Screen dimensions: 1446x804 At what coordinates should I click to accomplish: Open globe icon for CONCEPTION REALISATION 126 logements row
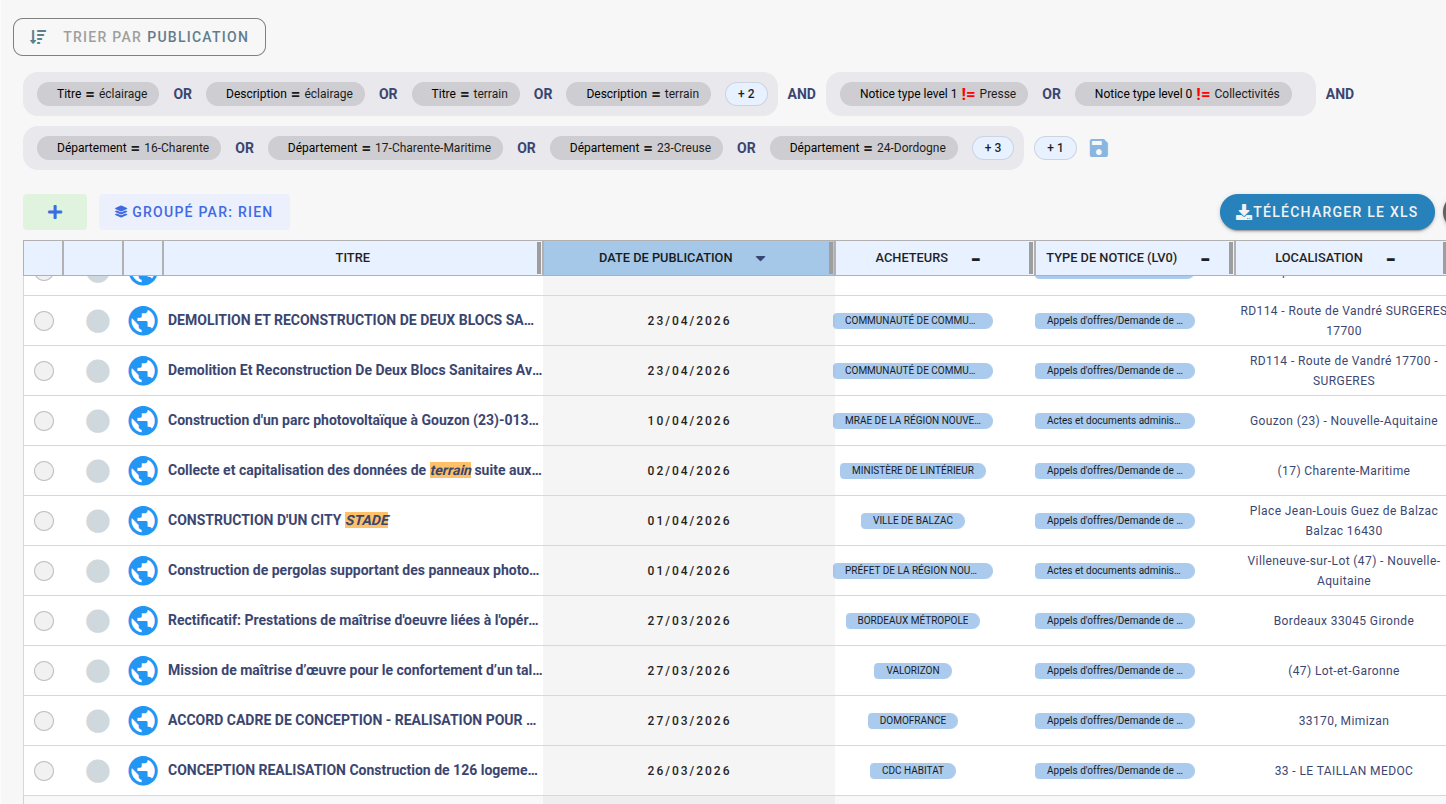(143, 770)
